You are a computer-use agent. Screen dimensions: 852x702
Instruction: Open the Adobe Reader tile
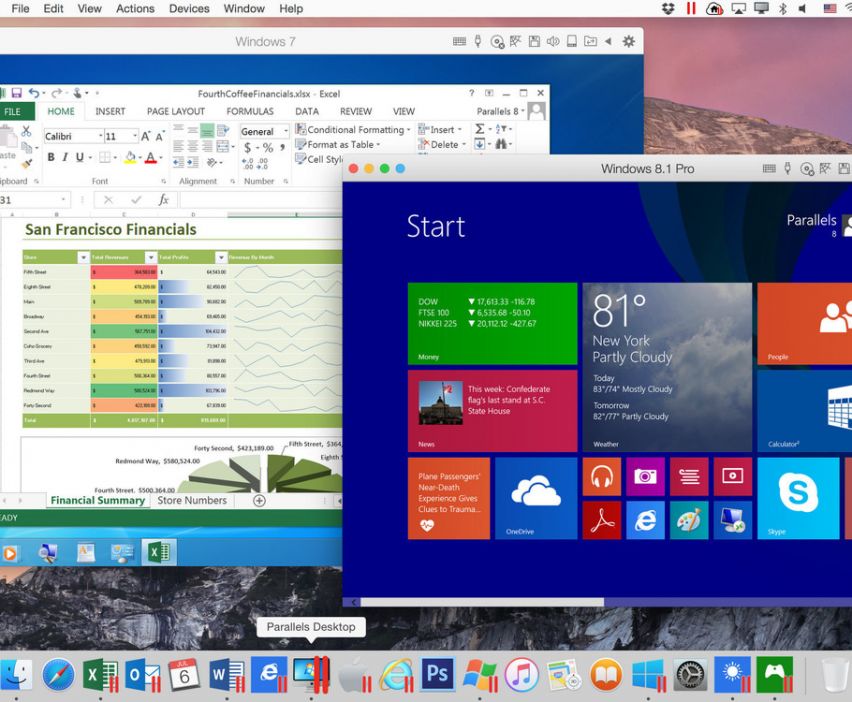coord(601,520)
